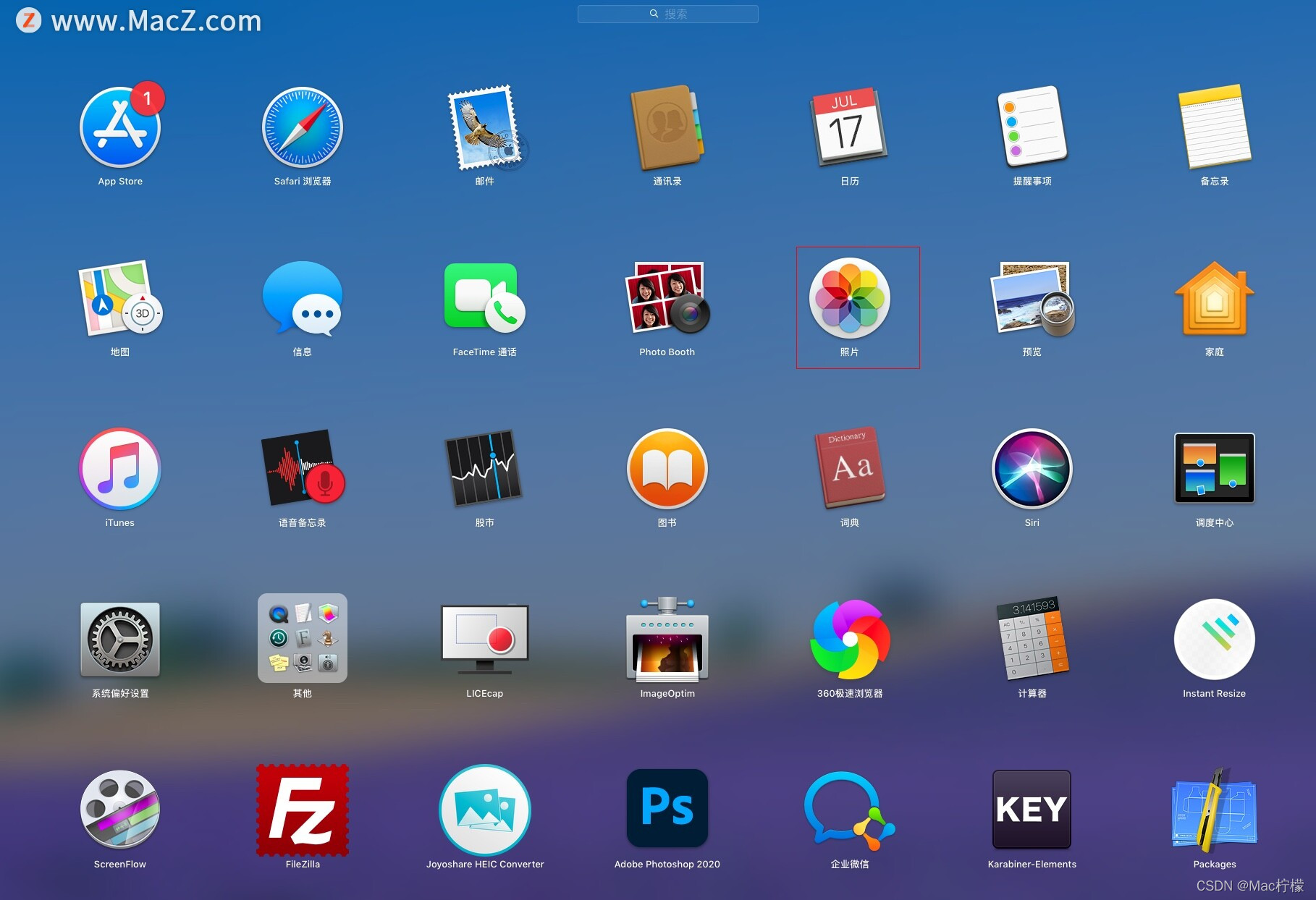
Task: Open 图书 Books app
Action: (667, 469)
